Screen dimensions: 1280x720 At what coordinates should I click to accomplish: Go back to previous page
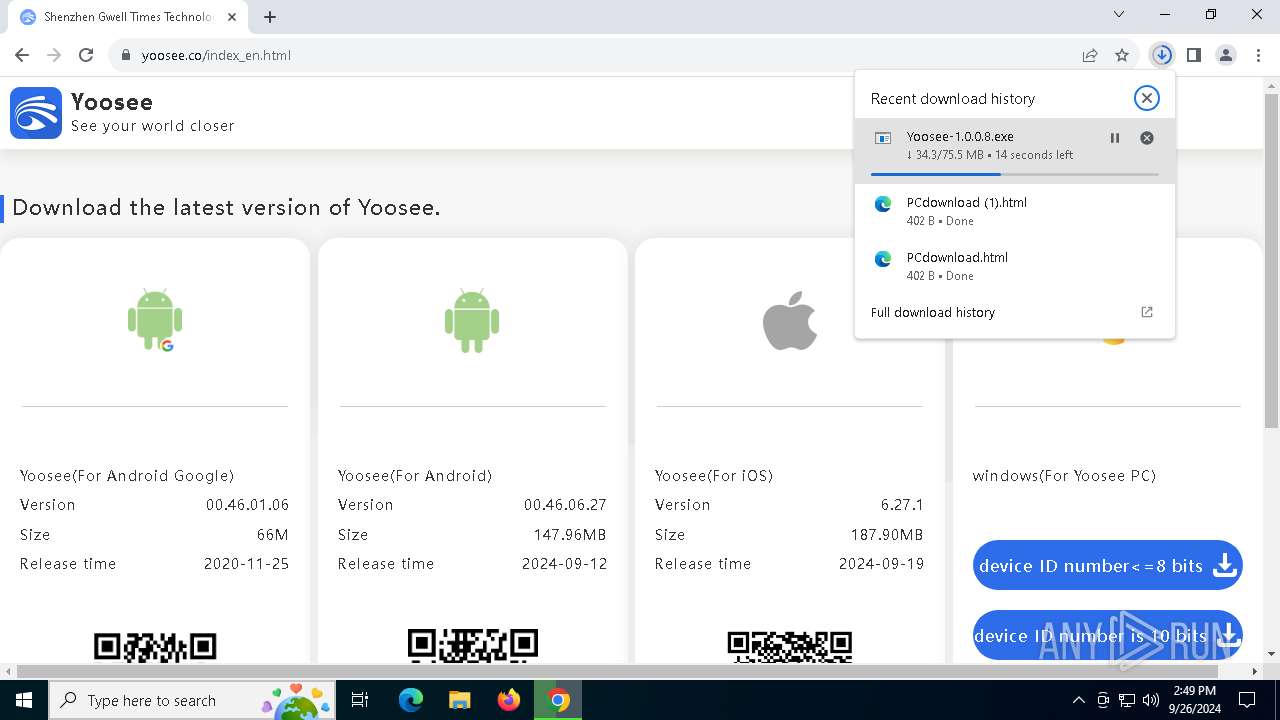point(22,55)
